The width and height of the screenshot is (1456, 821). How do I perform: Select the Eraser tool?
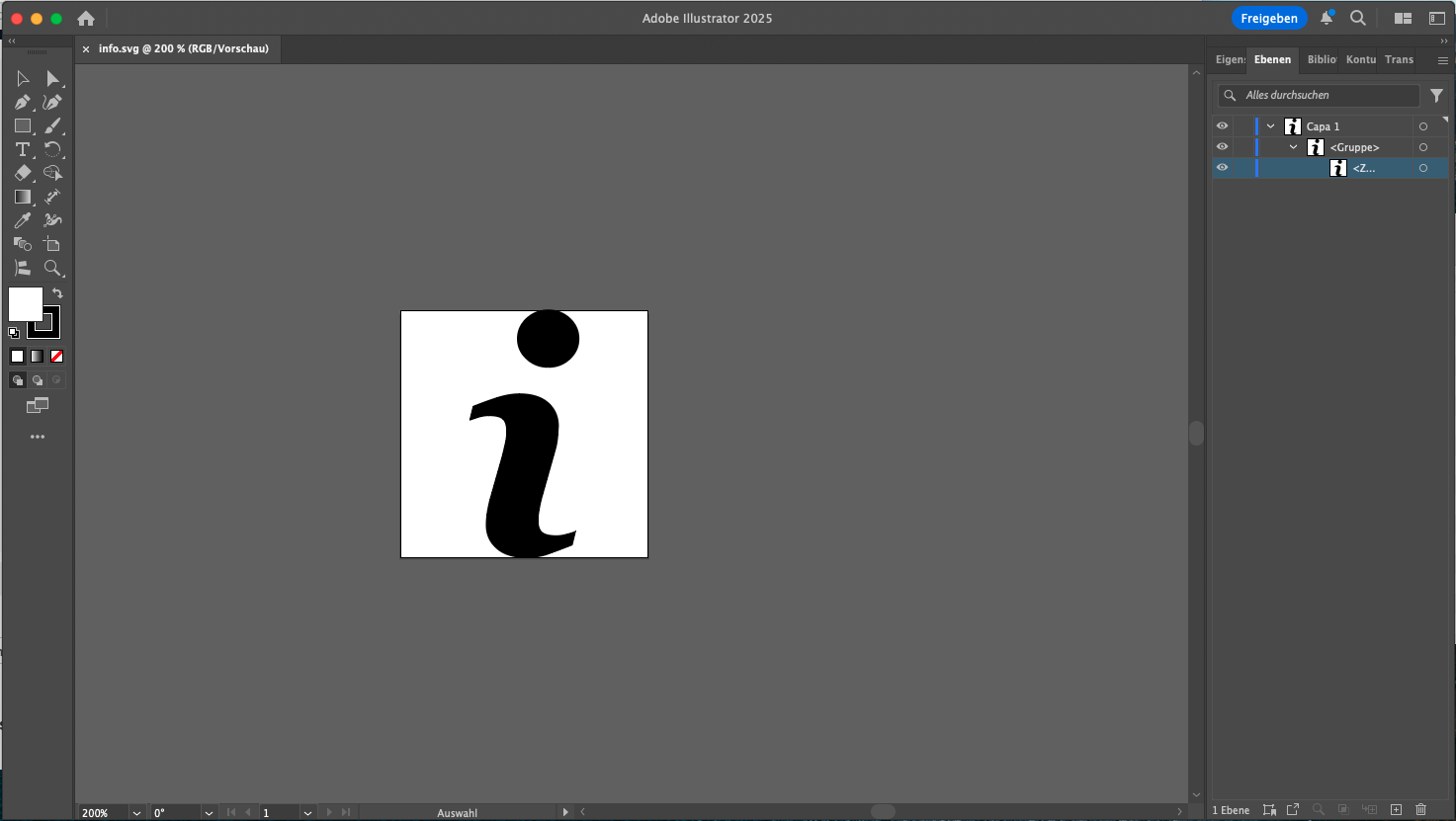tap(23, 174)
